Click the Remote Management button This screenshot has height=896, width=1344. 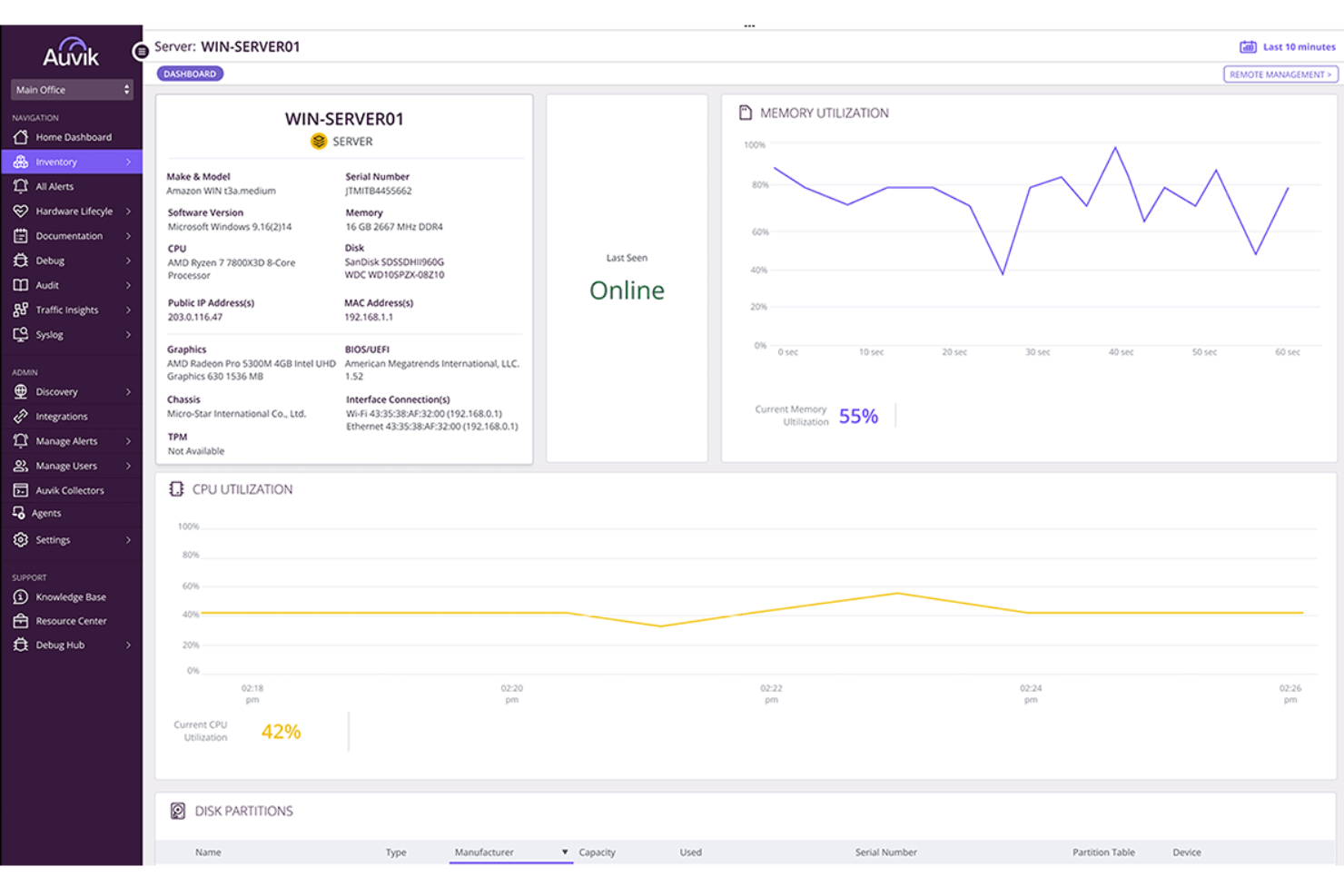click(x=1280, y=74)
